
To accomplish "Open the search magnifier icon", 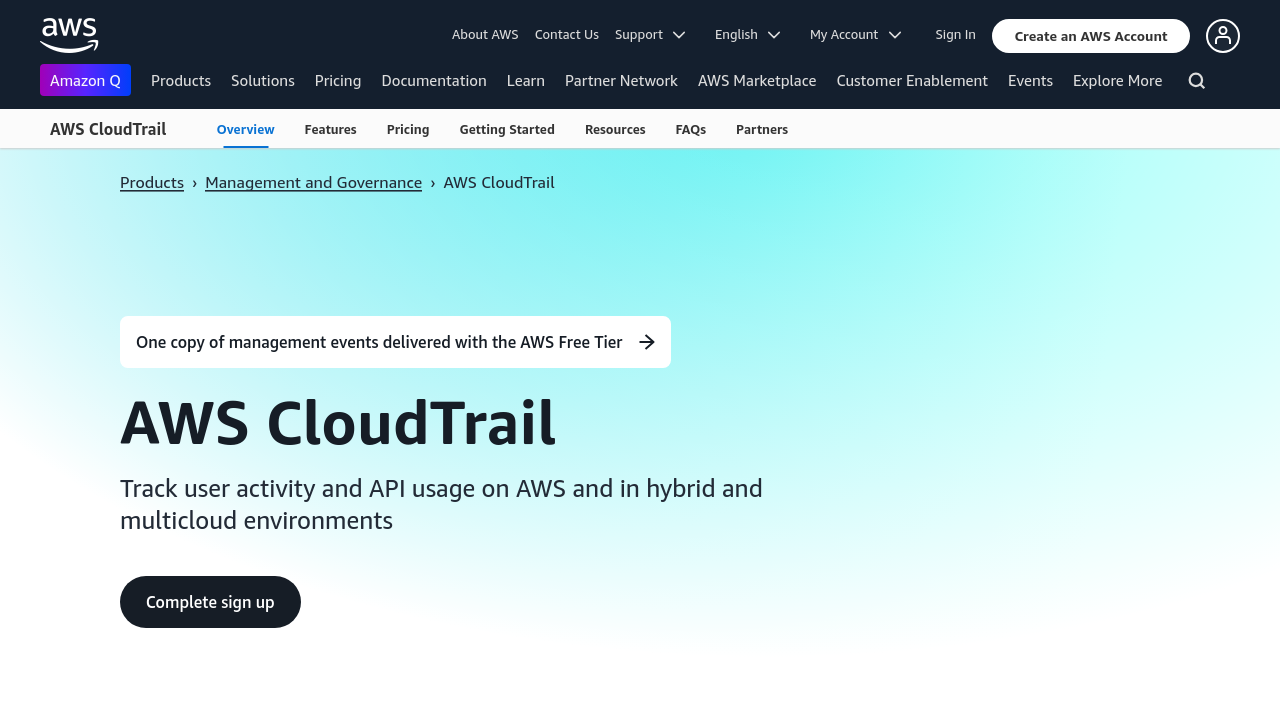I will [x=1196, y=81].
